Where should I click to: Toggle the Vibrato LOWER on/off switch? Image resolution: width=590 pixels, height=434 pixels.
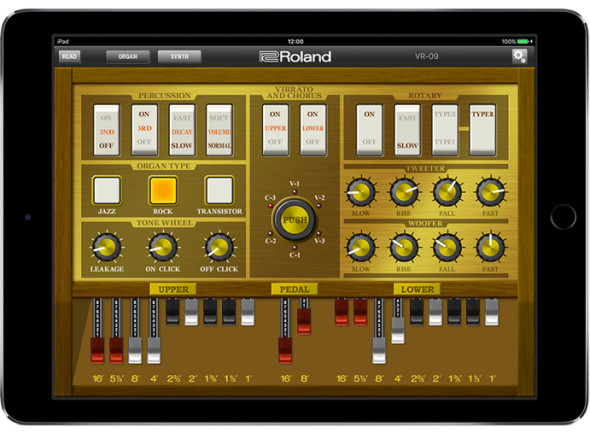(x=313, y=130)
